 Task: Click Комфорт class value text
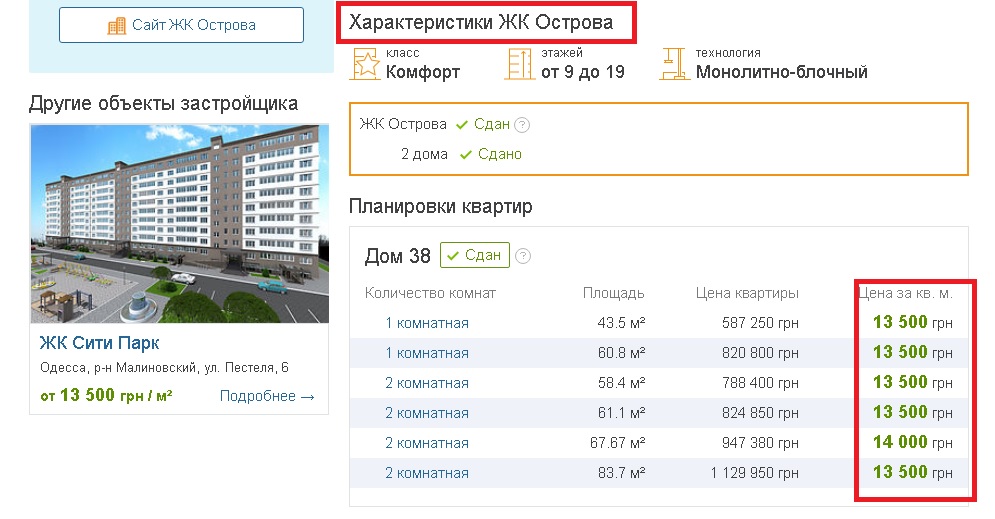423,72
